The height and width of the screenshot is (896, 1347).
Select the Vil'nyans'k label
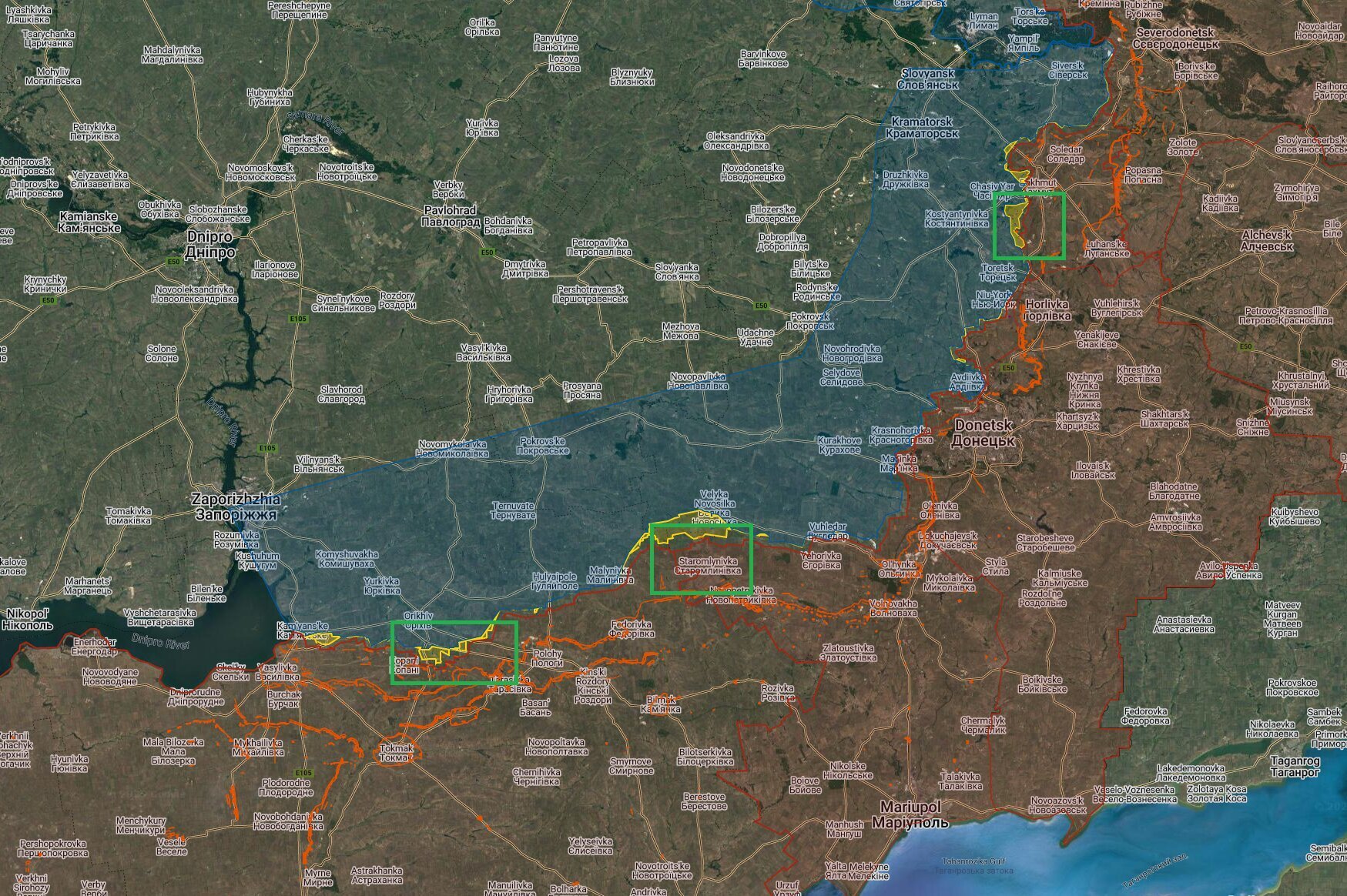pos(320,464)
